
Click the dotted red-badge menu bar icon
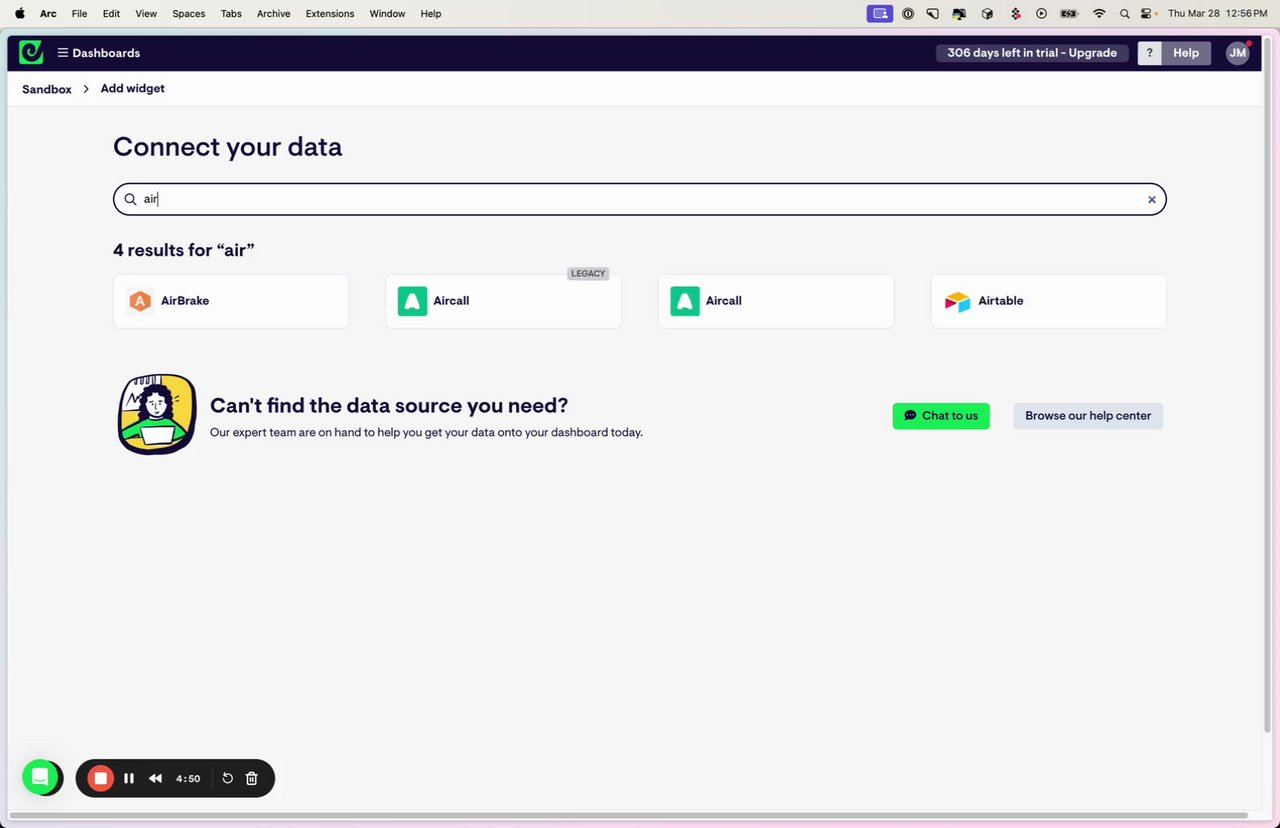point(1015,14)
